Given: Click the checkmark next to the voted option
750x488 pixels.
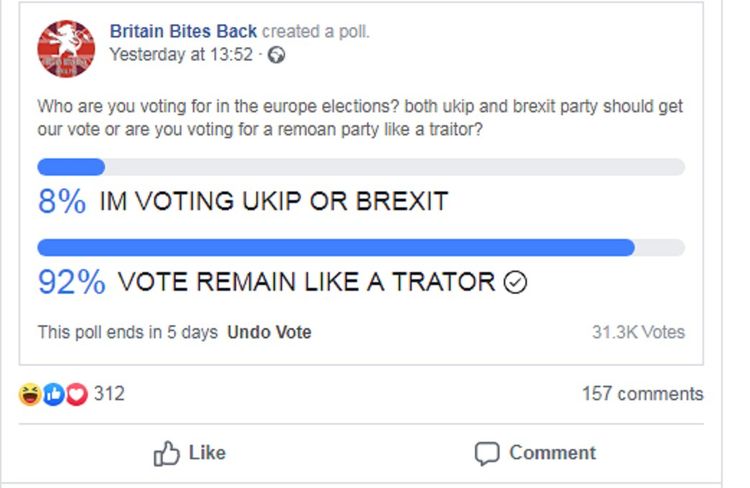Looking at the screenshot, I should tap(515, 282).
